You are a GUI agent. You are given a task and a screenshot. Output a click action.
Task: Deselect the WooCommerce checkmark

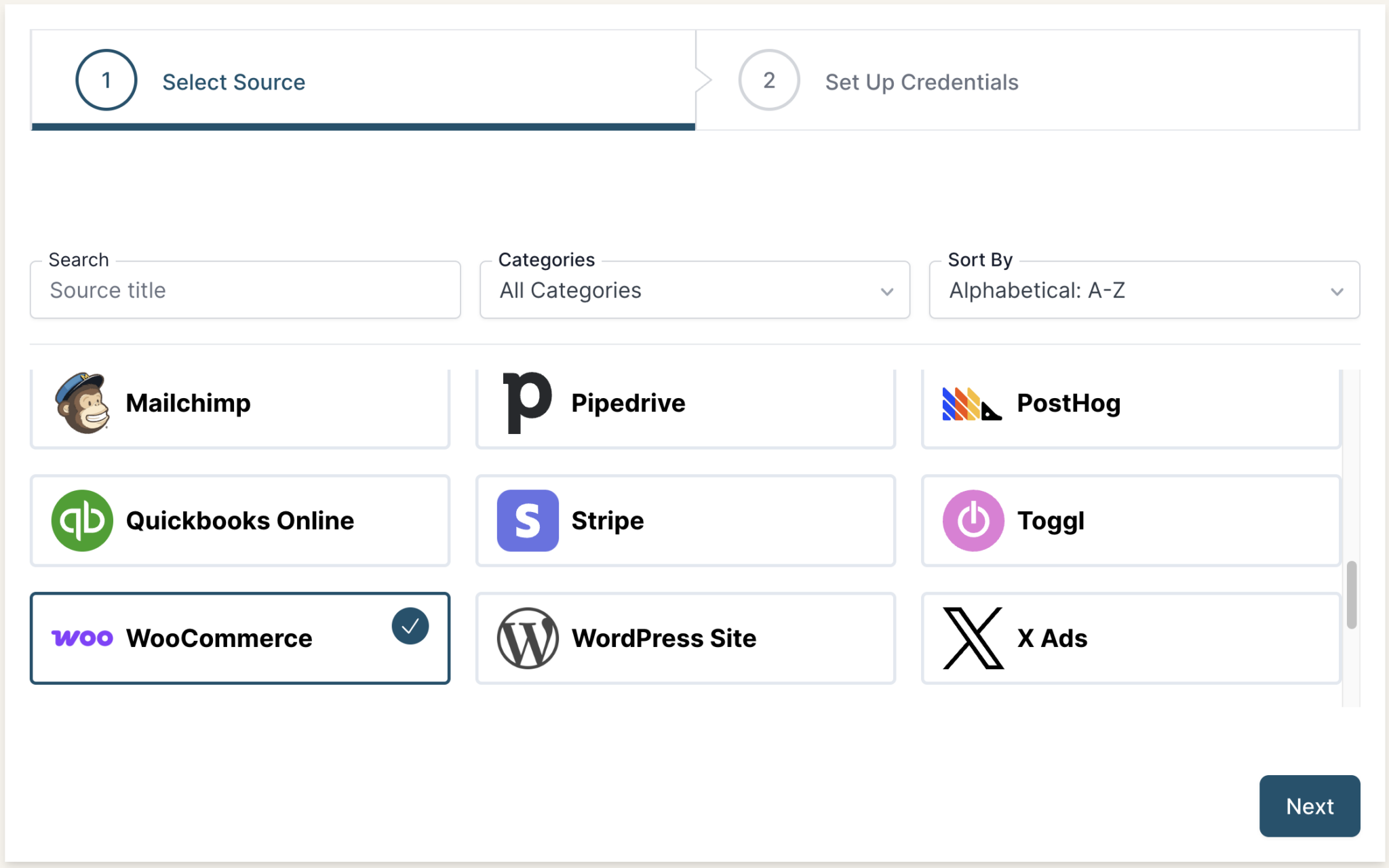pyautogui.click(x=409, y=627)
